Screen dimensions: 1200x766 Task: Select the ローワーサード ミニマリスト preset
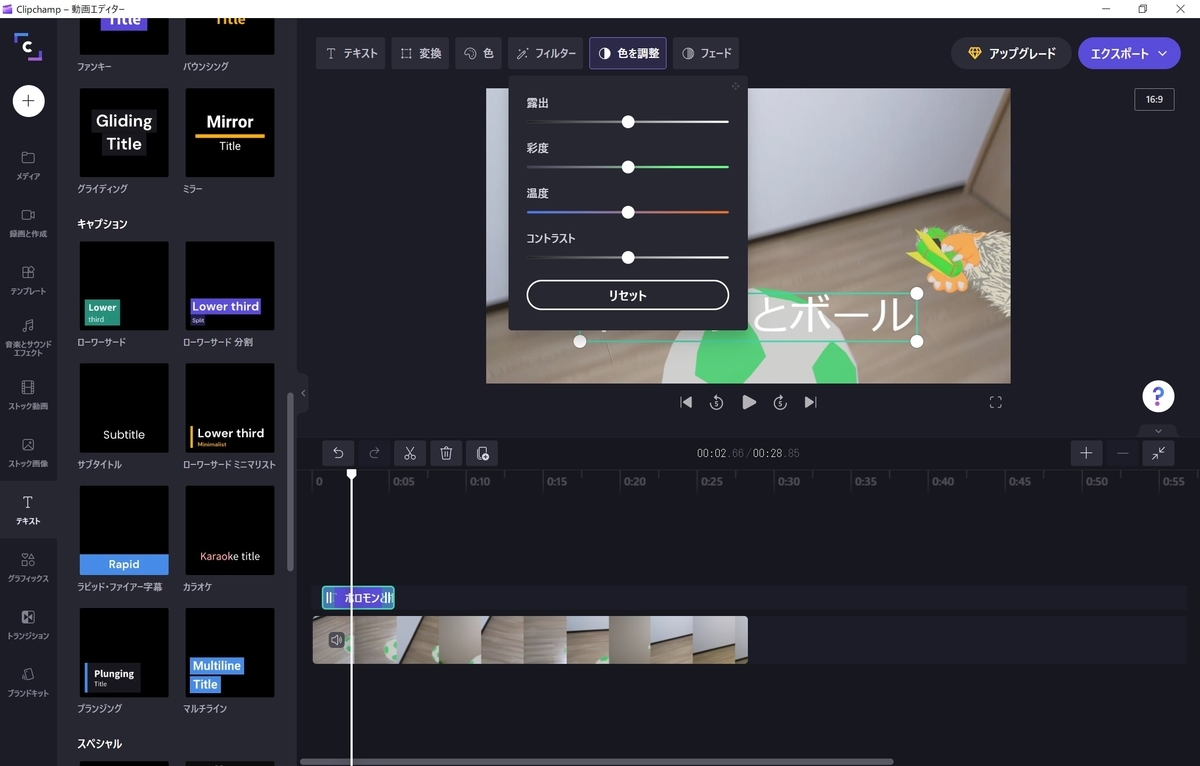230,408
